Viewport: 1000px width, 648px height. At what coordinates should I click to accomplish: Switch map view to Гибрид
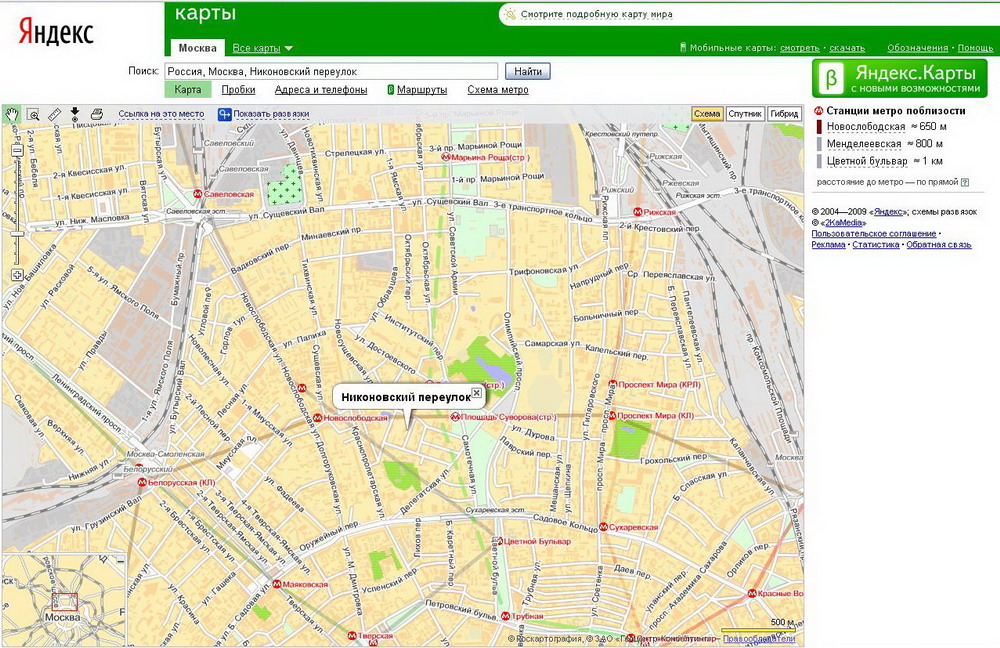[x=784, y=114]
